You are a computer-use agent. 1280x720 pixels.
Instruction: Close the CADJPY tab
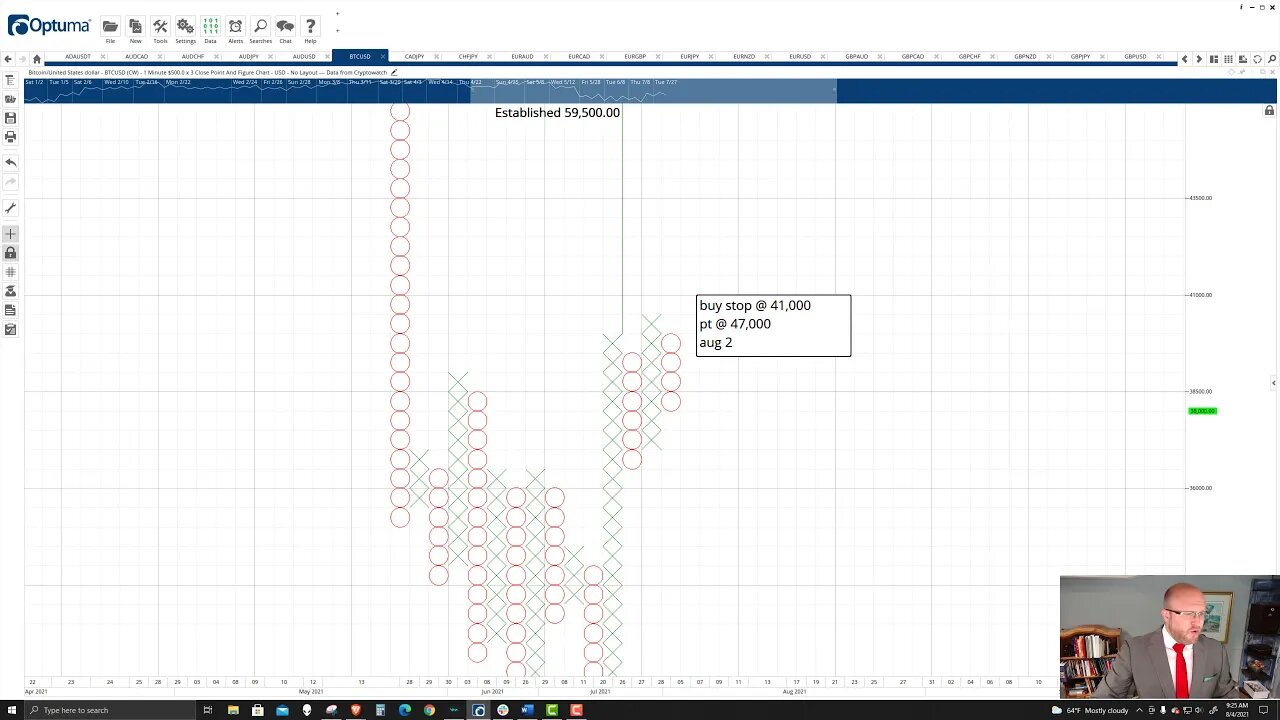(437, 57)
